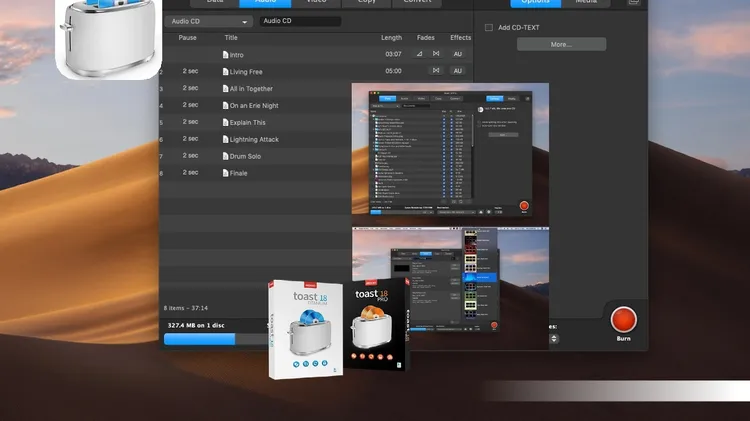Click the Length column header

tap(391, 37)
